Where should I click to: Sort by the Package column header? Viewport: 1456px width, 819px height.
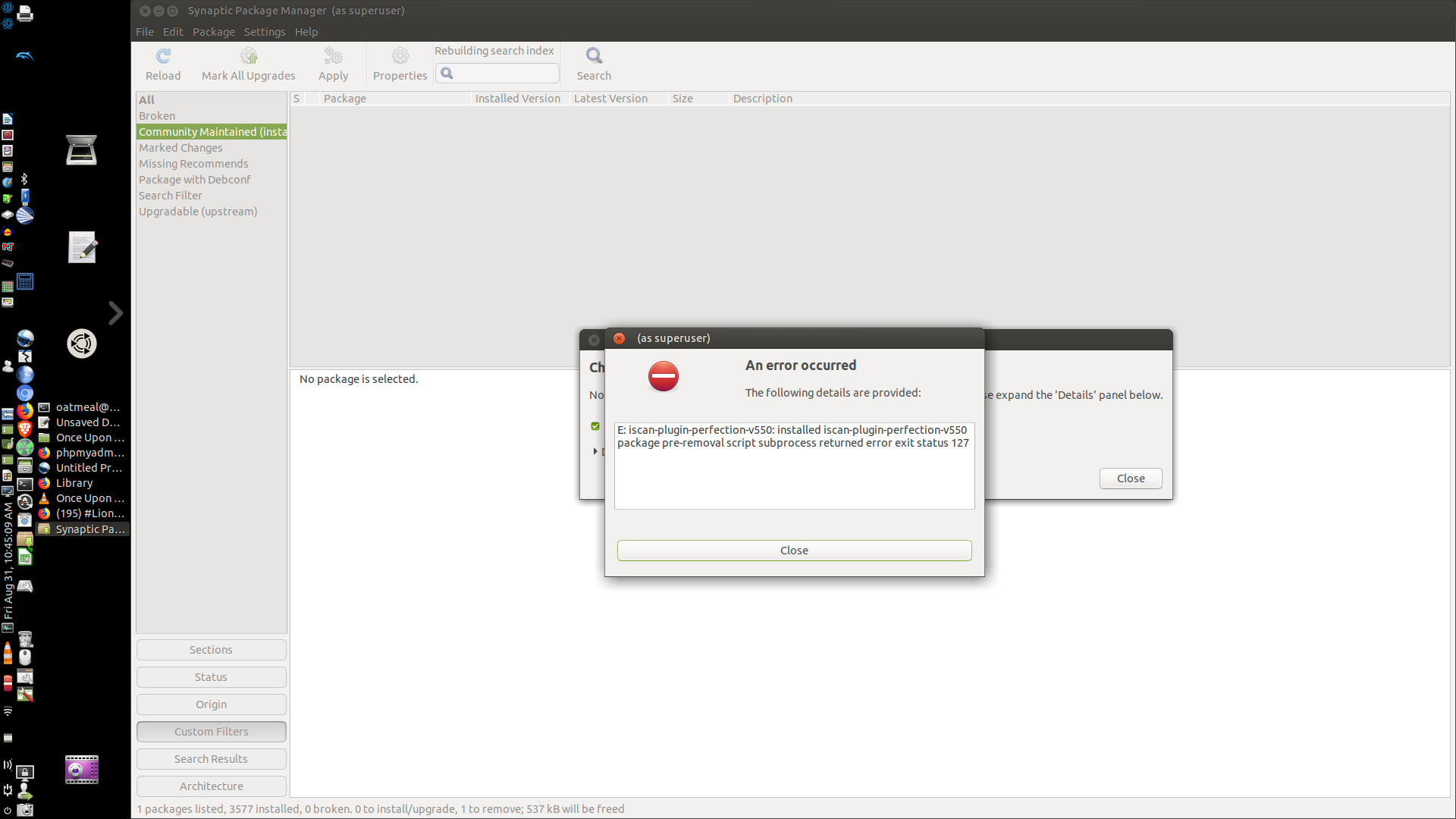coord(394,99)
